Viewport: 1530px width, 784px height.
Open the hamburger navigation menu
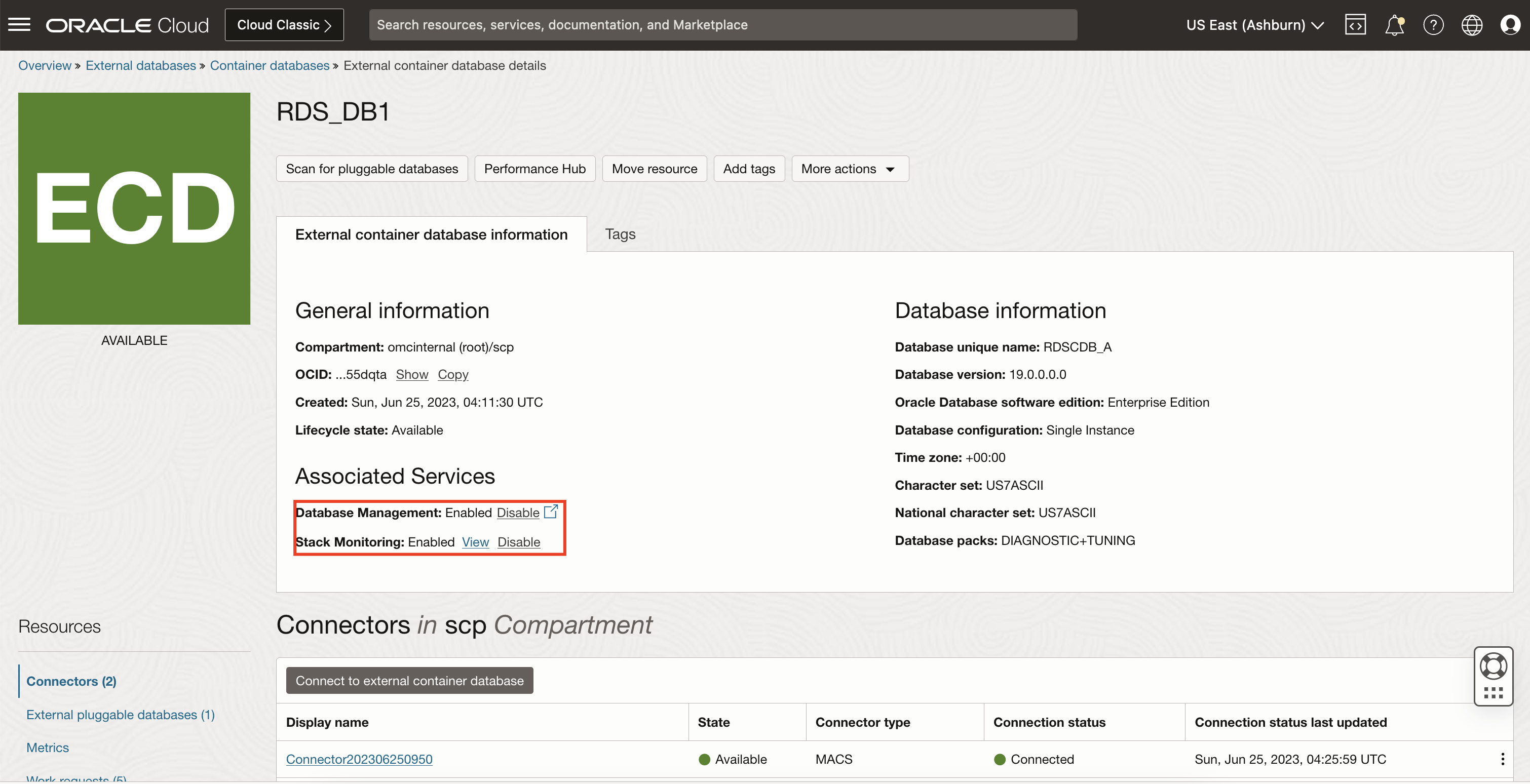click(19, 24)
